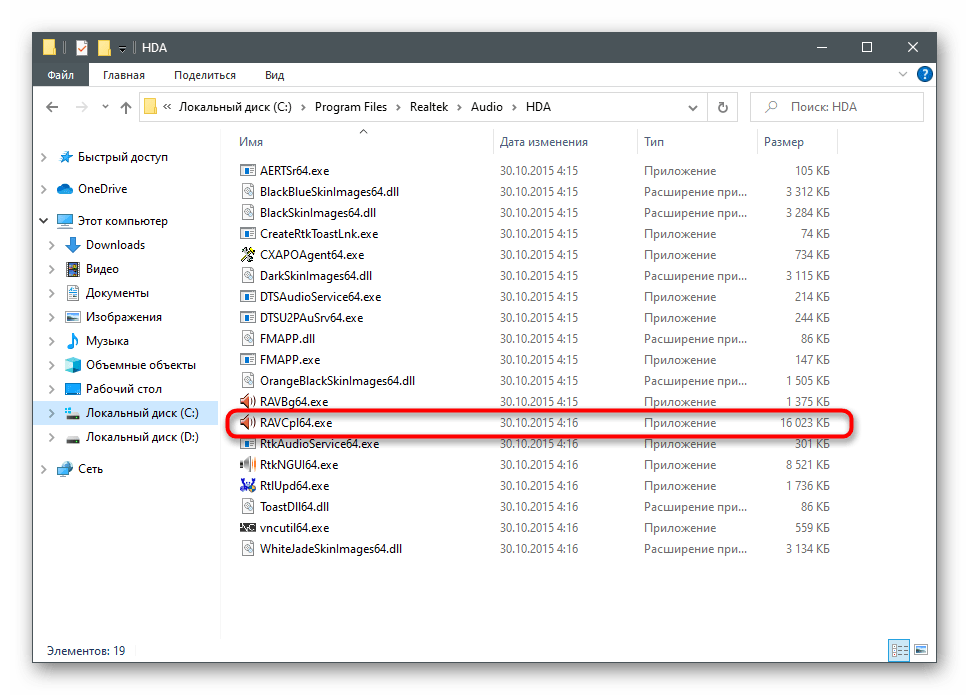Click the Properties checkmark quick access icon

(x=82, y=48)
